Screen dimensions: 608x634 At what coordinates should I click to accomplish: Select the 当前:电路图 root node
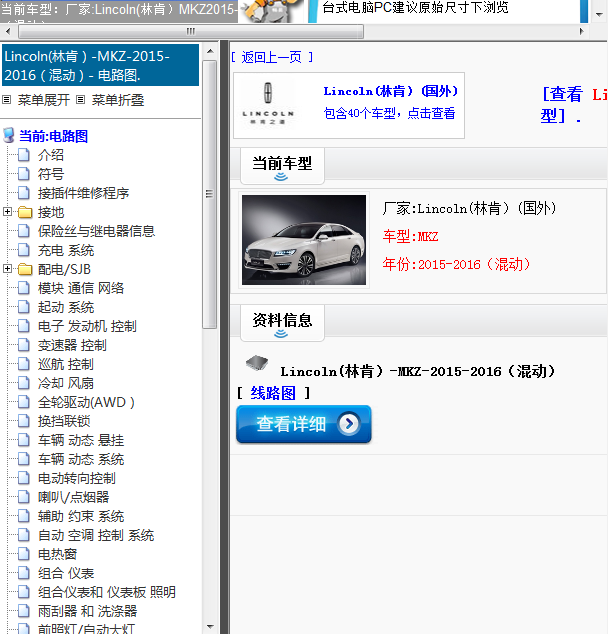(x=53, y=136)
